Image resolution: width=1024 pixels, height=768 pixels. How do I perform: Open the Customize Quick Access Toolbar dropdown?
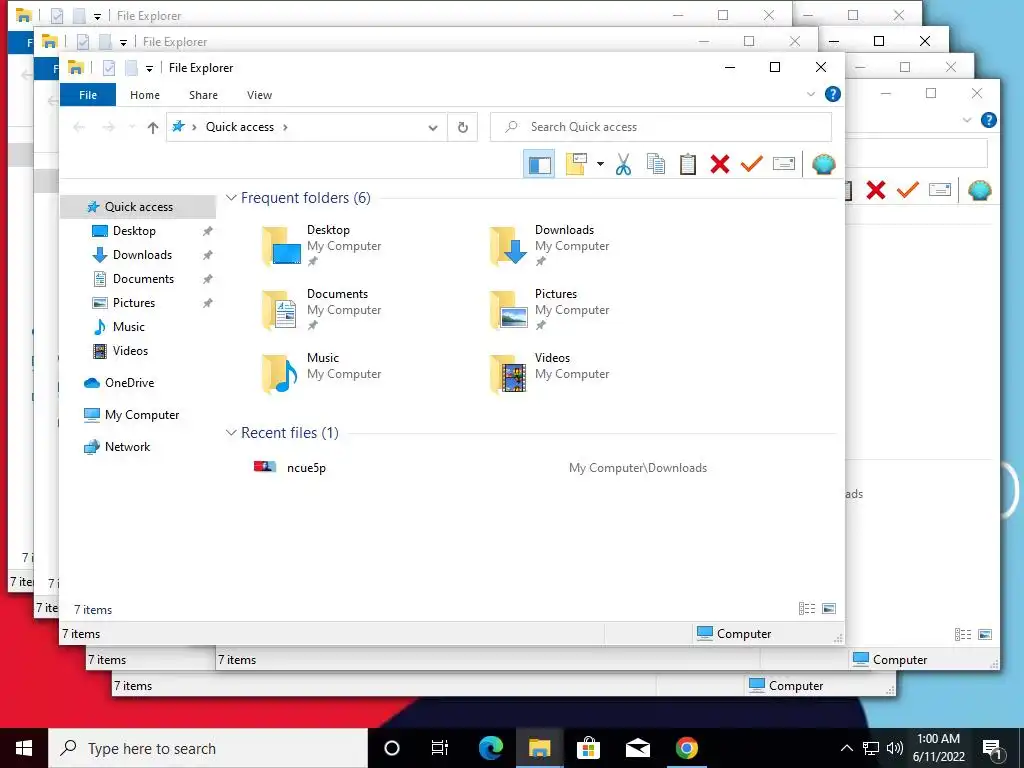coord(149,68)
